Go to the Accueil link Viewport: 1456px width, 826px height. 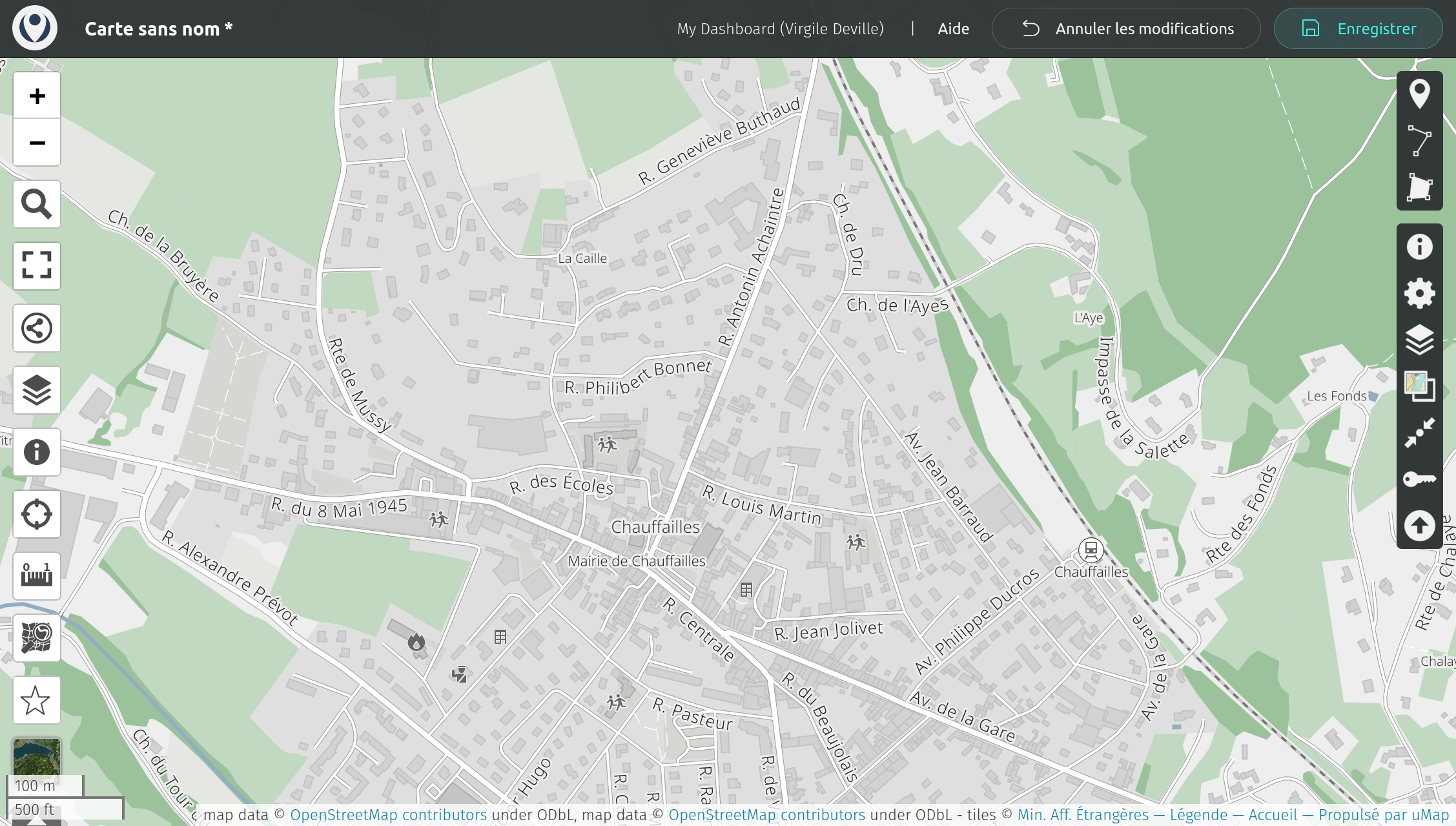(x=1273, y=815)
